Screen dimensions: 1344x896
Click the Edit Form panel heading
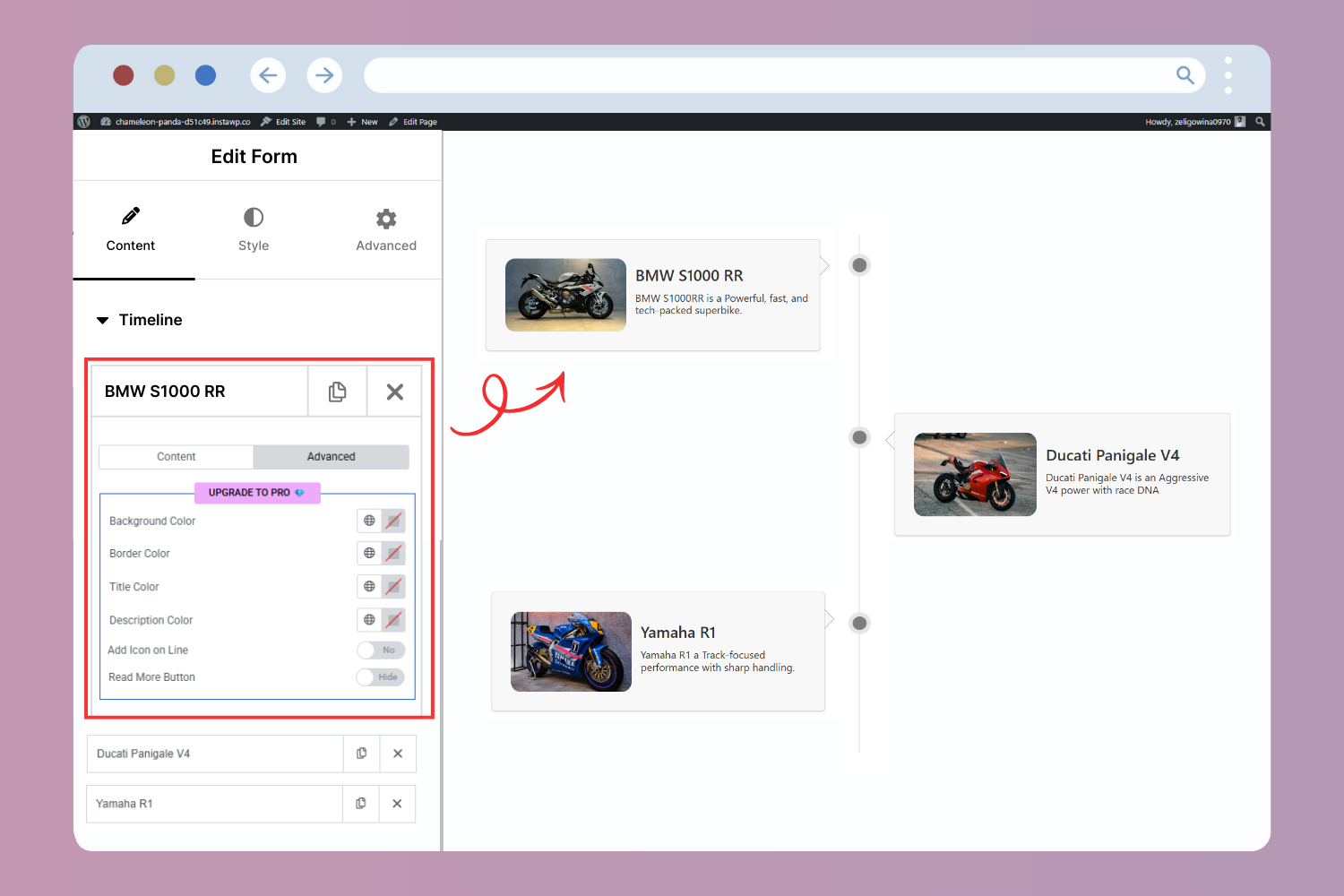tap(254, 157)
